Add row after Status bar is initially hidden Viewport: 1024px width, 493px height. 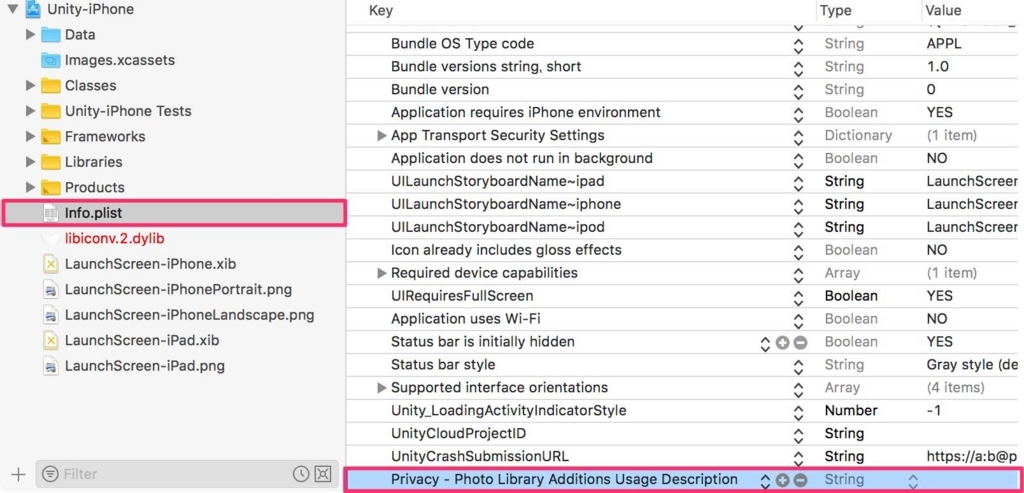pos(782,342)
